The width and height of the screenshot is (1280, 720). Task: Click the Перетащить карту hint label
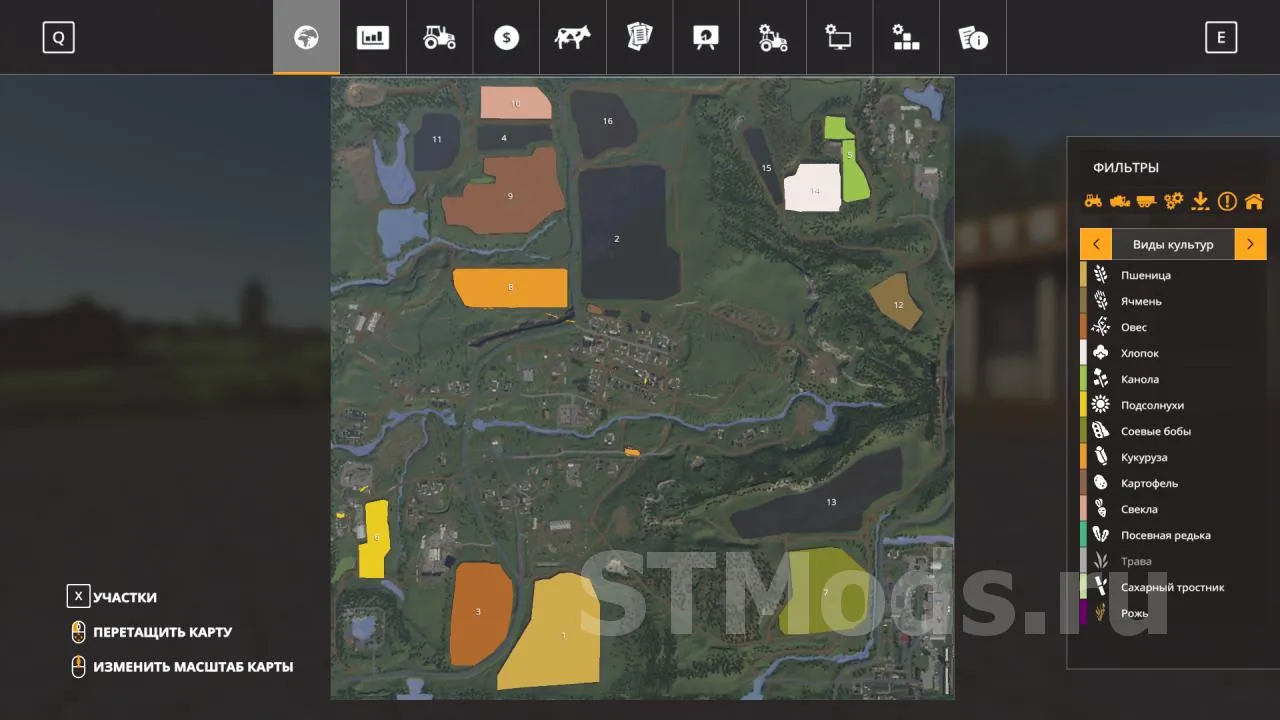pos(162,632)
